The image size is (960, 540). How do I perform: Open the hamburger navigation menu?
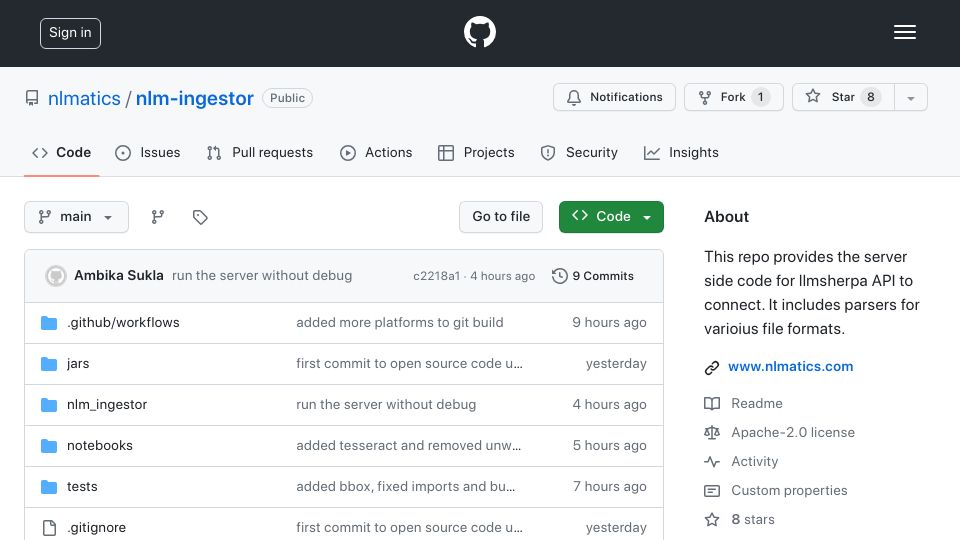pyautogui.click(x=904, y=32)
